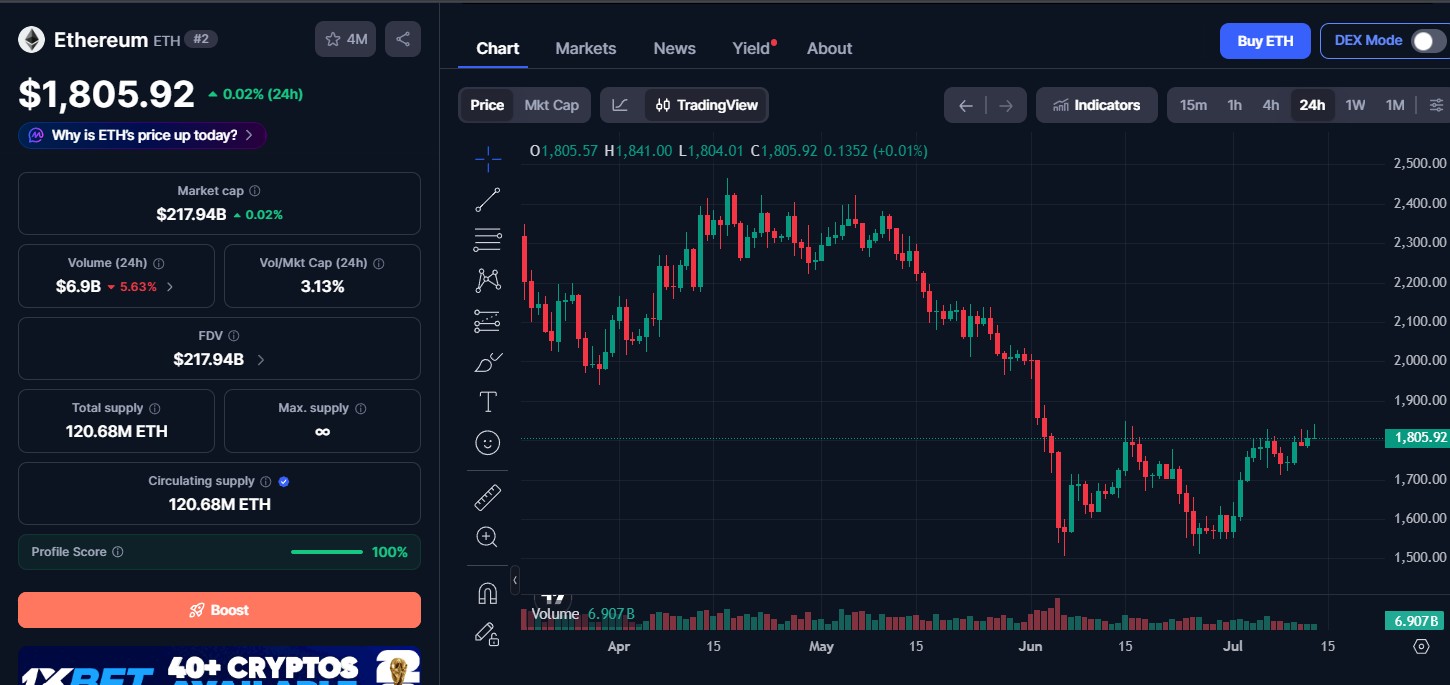1450x685 pixels.
Task: Click the Buy ETH button
Action: [x=1265, y=41]
